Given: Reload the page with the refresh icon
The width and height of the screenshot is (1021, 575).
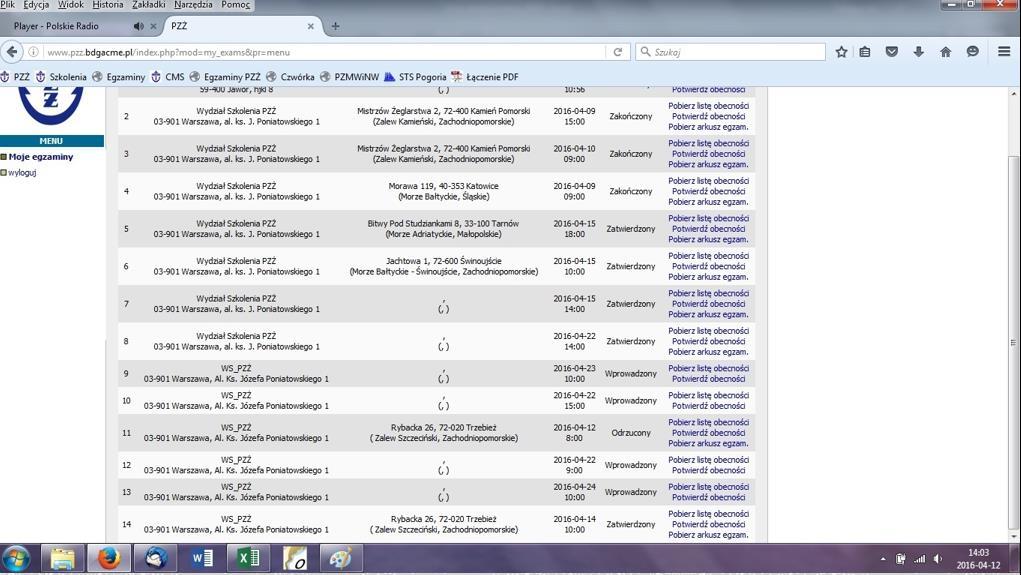Looking at the screenshot, I should (x=618, y=52).
